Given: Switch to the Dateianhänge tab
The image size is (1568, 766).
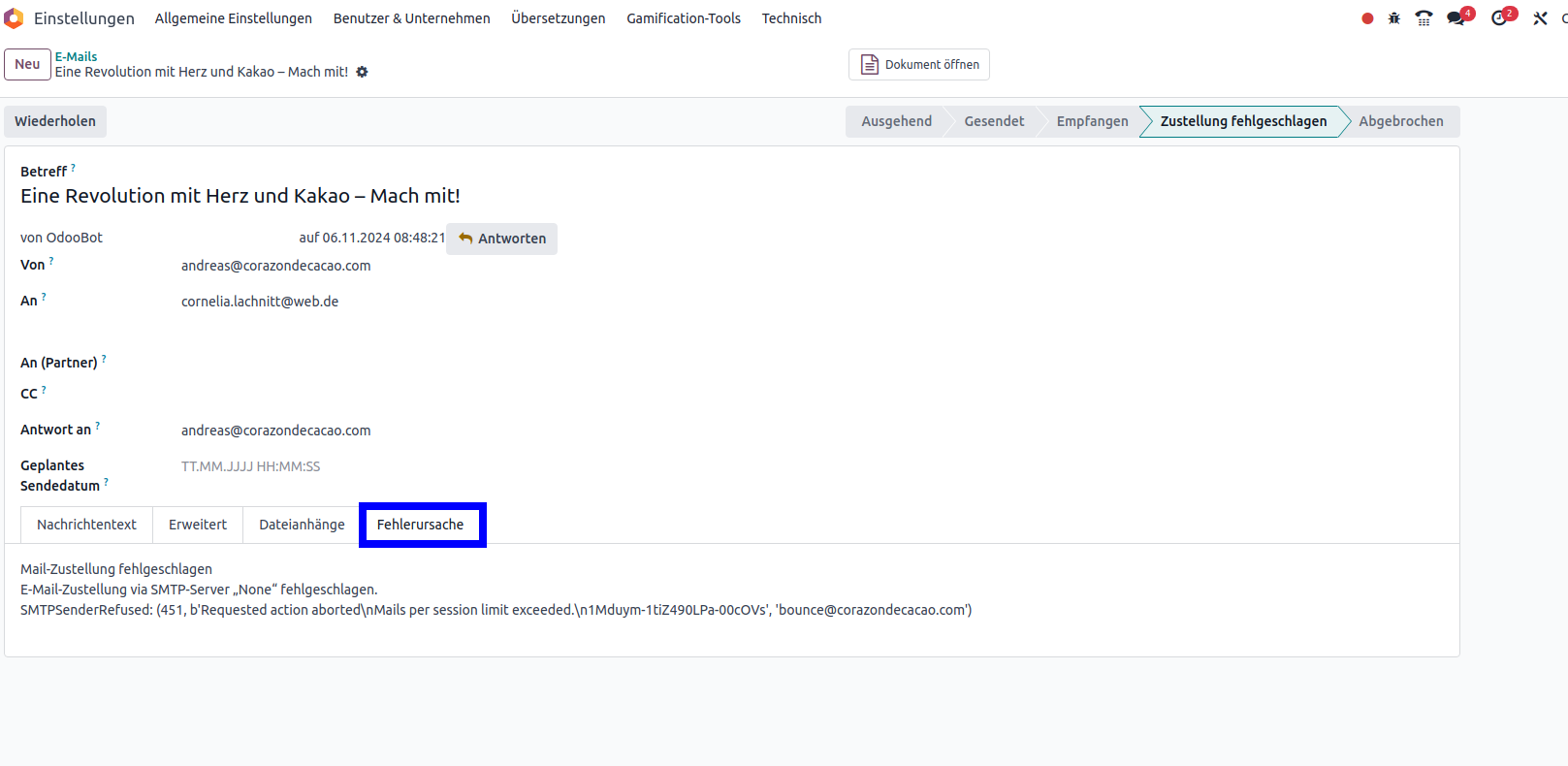Looking at the screenshot, I should (x=302, y=525).
